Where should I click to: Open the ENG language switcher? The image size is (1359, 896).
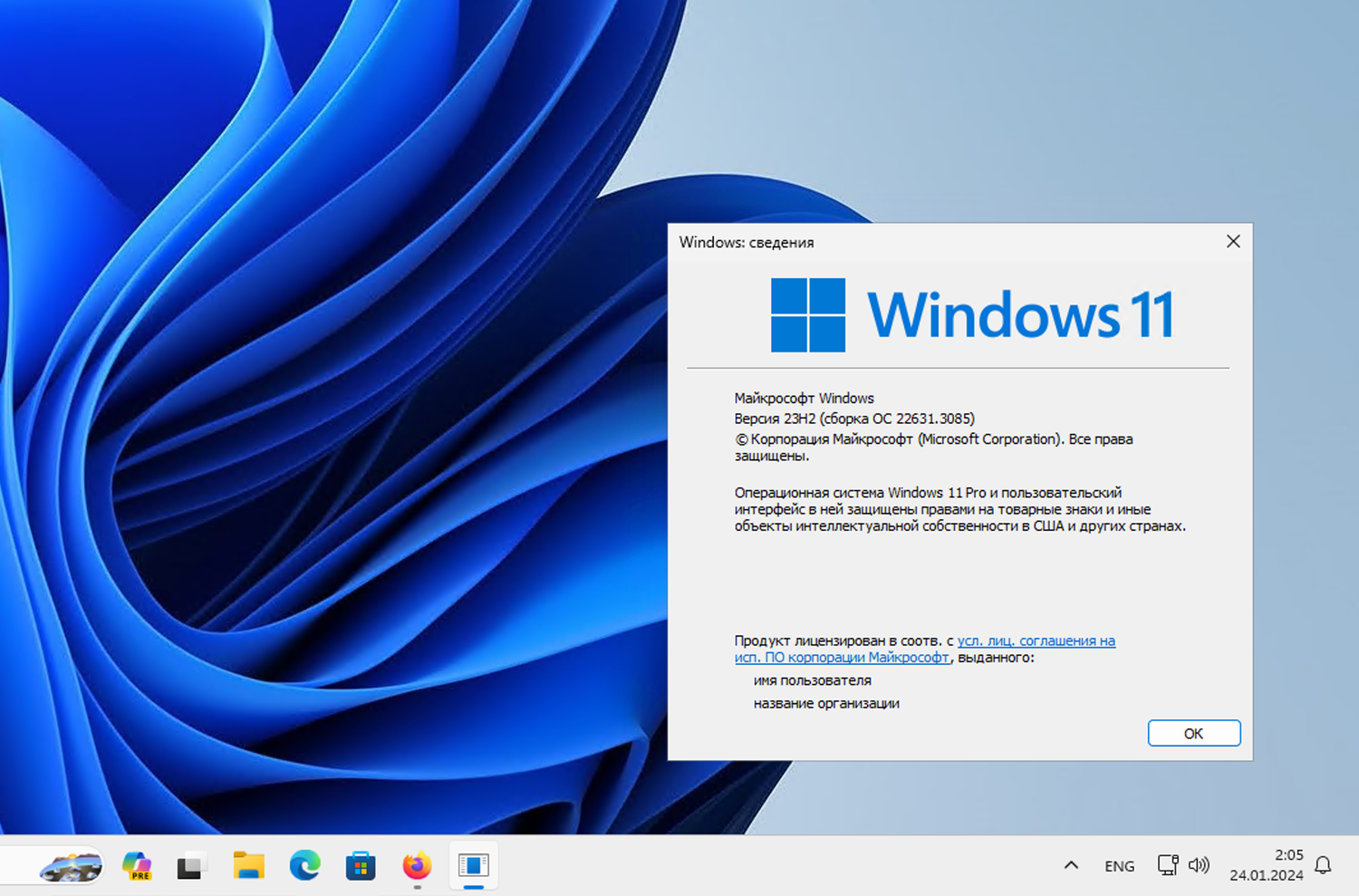(1120, 866)
